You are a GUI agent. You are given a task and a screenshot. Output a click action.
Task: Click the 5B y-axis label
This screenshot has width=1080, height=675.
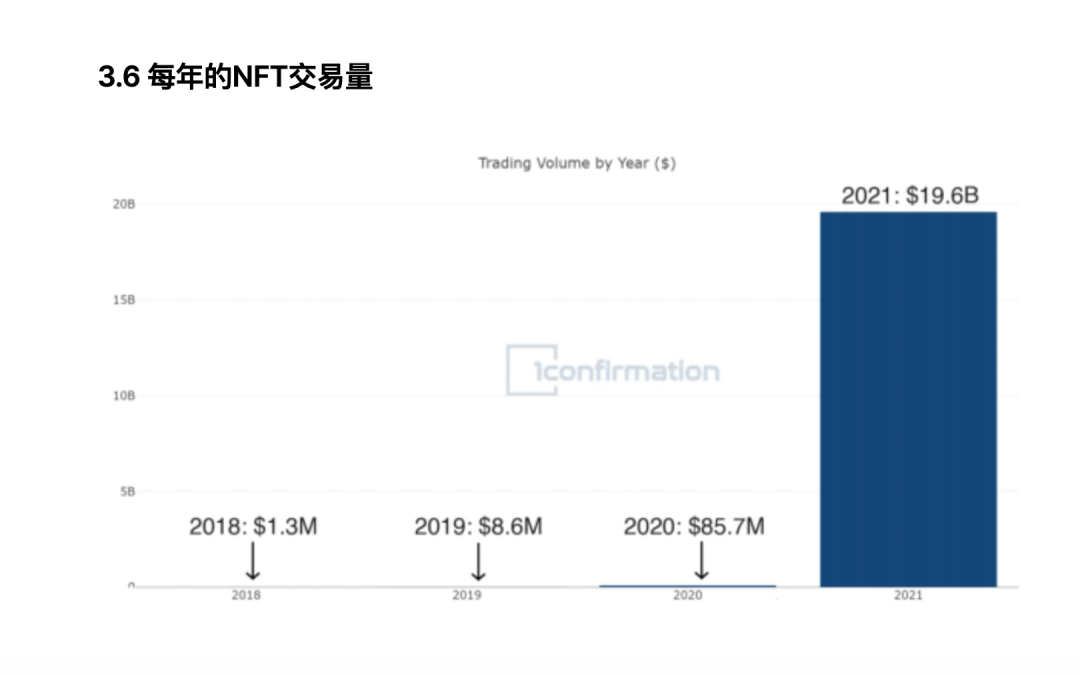pos(127,492)
